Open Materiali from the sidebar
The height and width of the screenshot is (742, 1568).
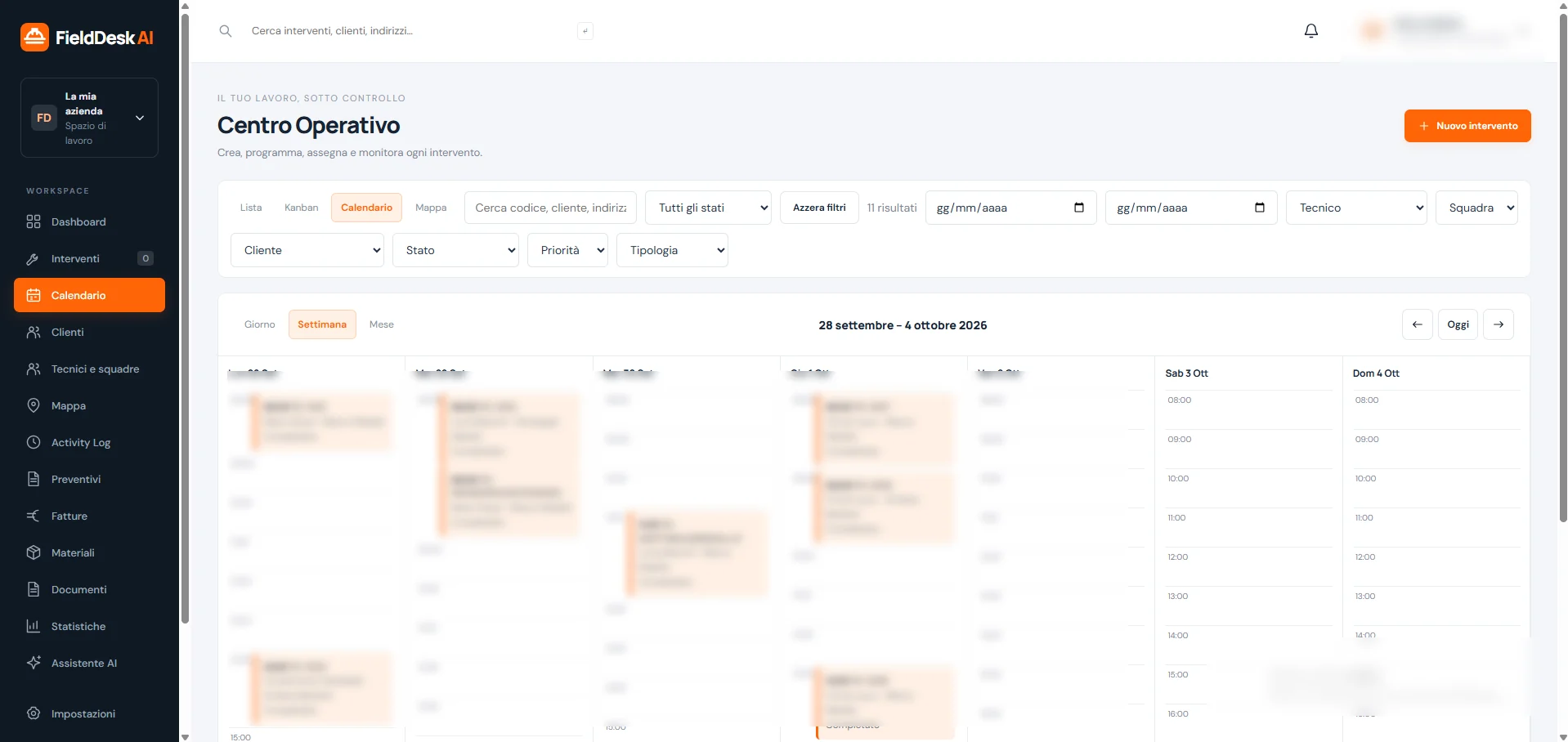coord(89,552)
